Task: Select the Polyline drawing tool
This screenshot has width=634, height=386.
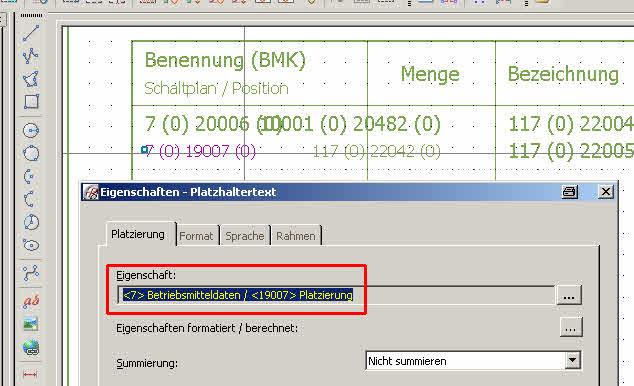Action: (31, 56)
